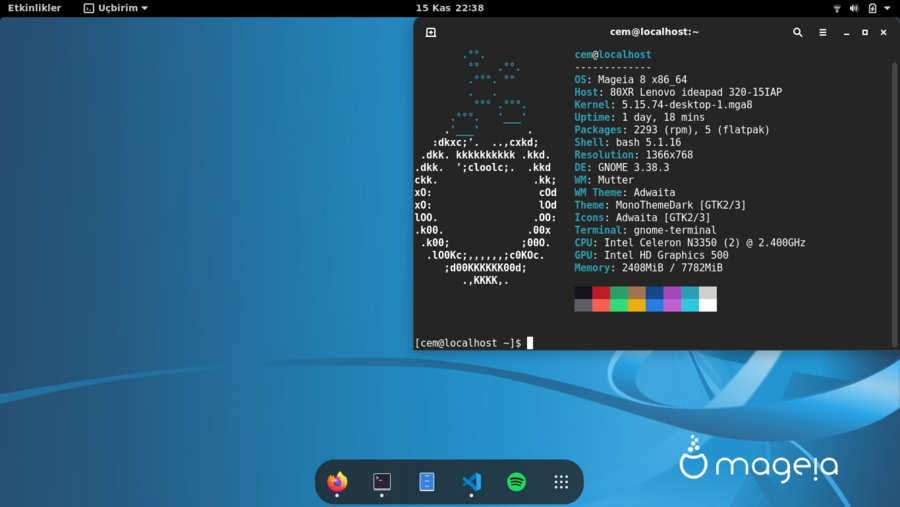Open the clock showing 15 Kas 22:38
The width and height of the screenshot is (900, 507).
click(x=450, y=8)
